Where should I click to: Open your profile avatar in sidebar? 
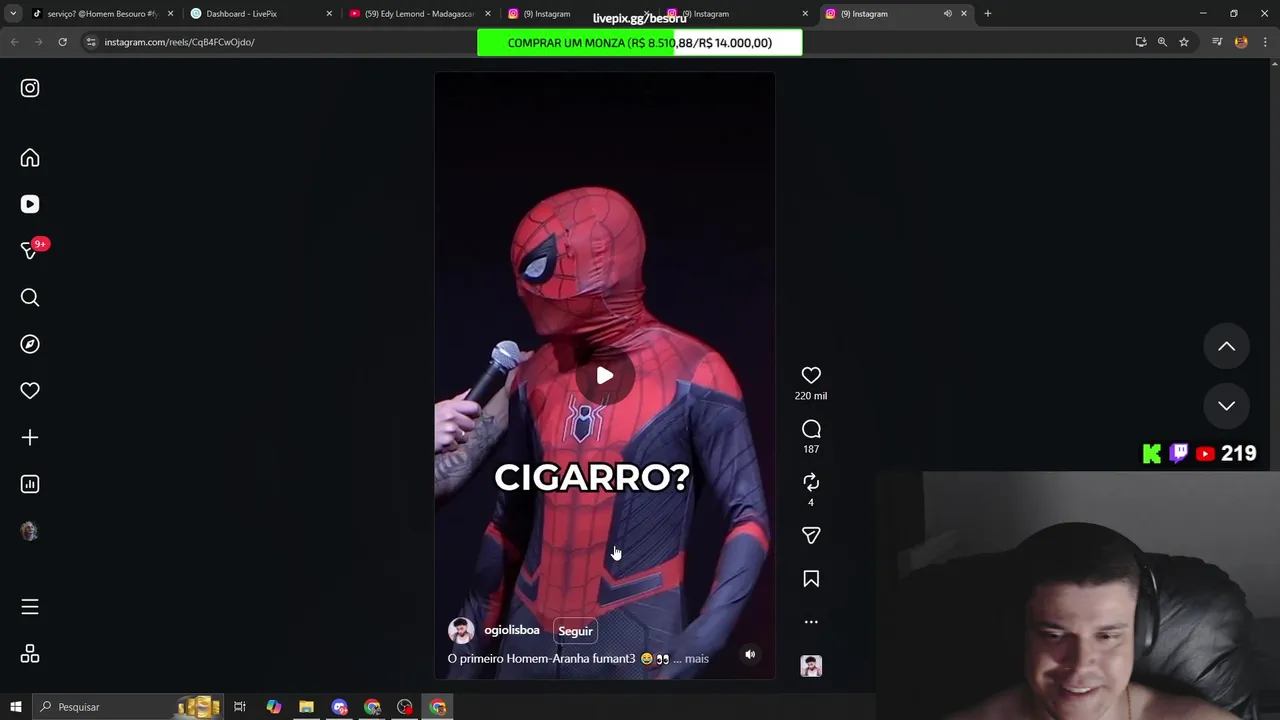(x=30, y=531)
